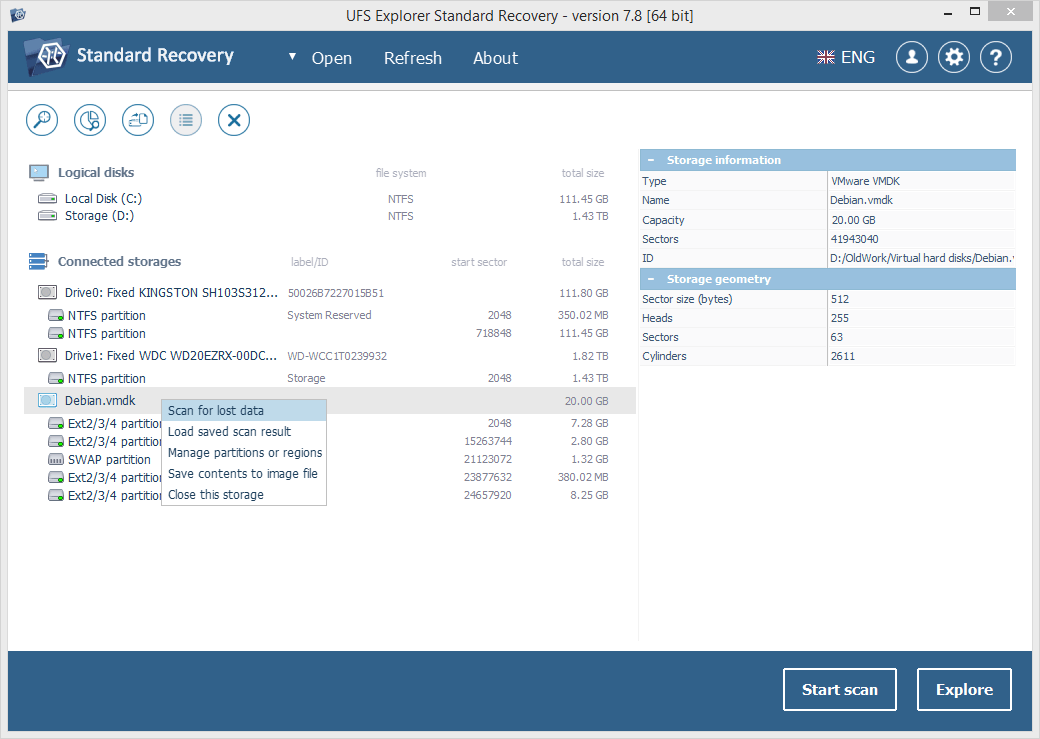Click the Logical disks monitor icon
Image resolution: width=1040 pixels, height=739 pixels.
pos(38,172)
